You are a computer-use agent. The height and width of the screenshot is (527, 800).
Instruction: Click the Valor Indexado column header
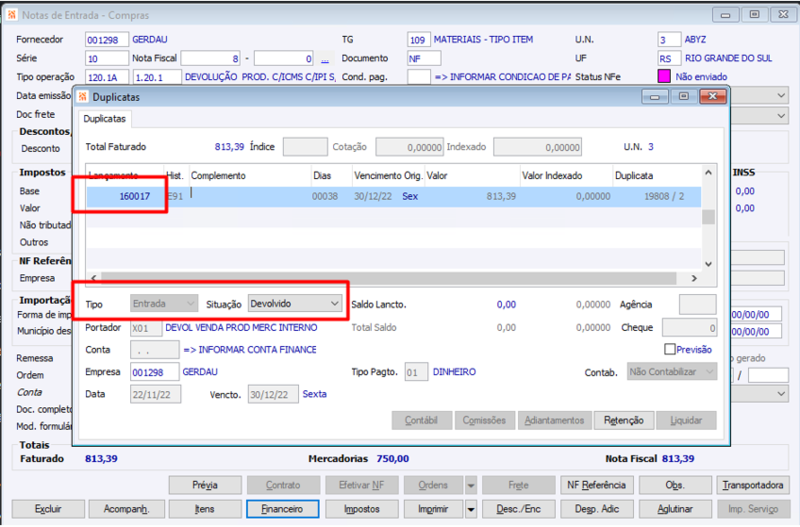click(566, 175)
